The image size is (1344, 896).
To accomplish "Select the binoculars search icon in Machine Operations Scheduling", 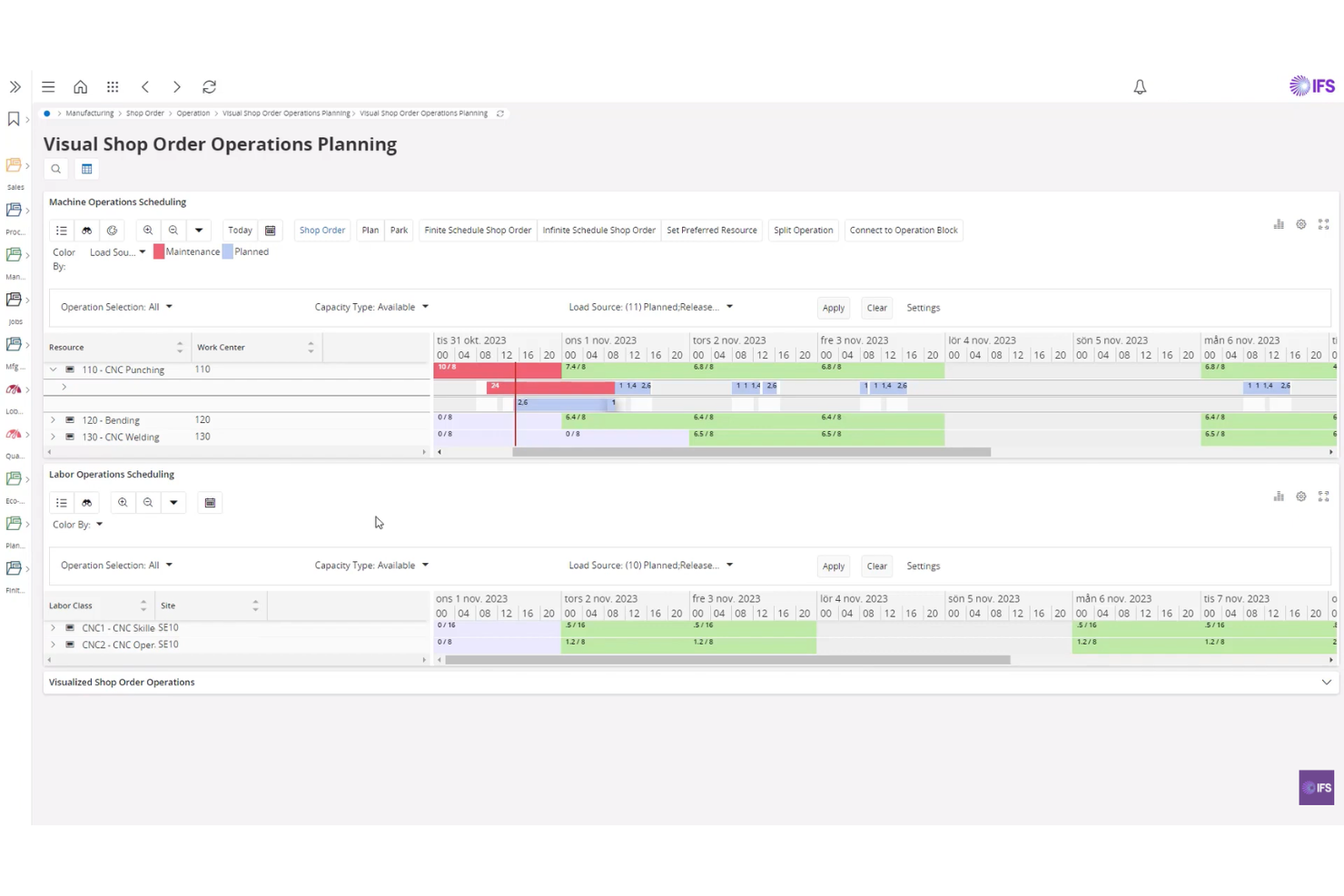I will [86, 230].
